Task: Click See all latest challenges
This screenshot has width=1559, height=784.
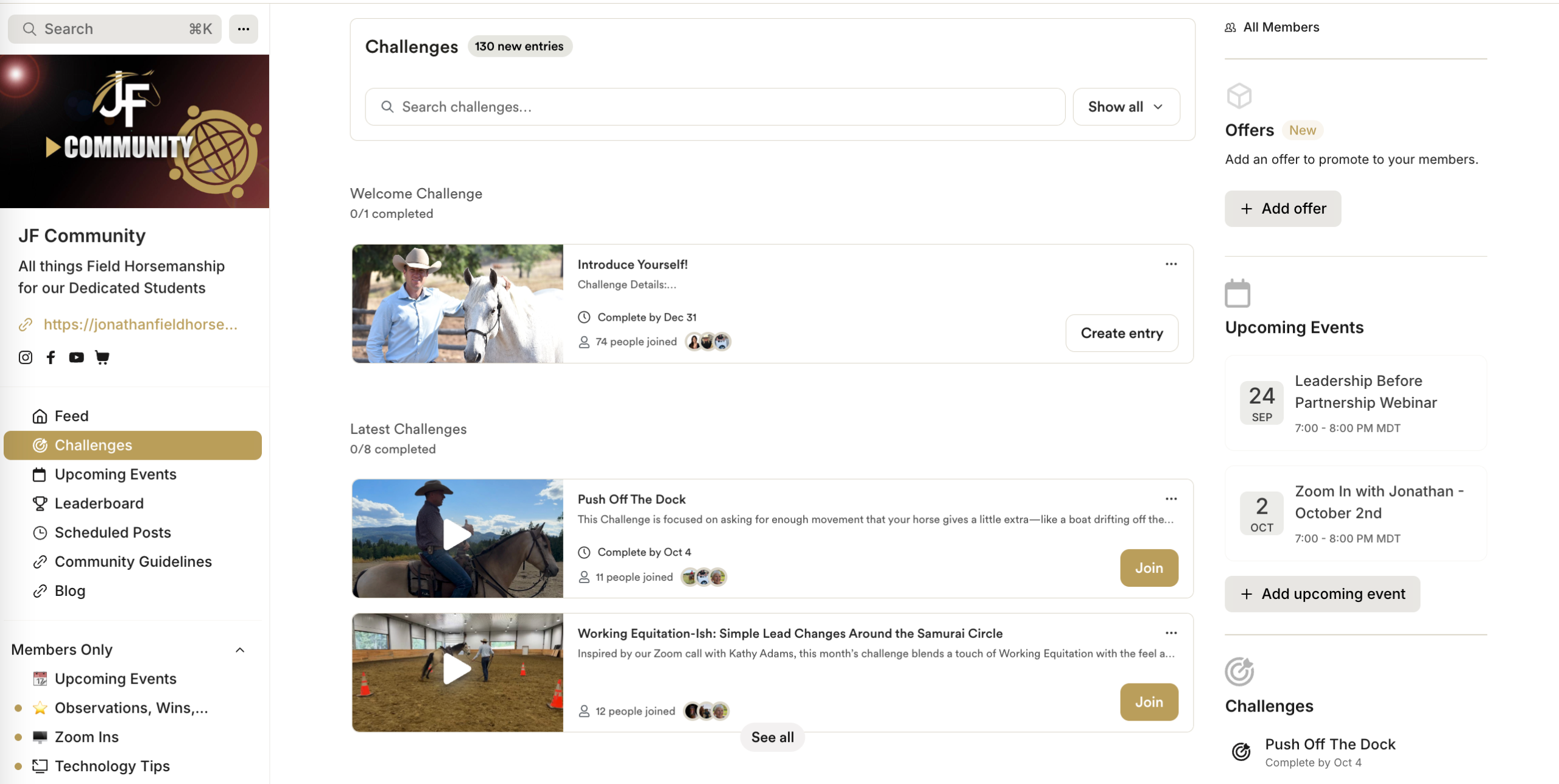Action: (x=772, y=737)
